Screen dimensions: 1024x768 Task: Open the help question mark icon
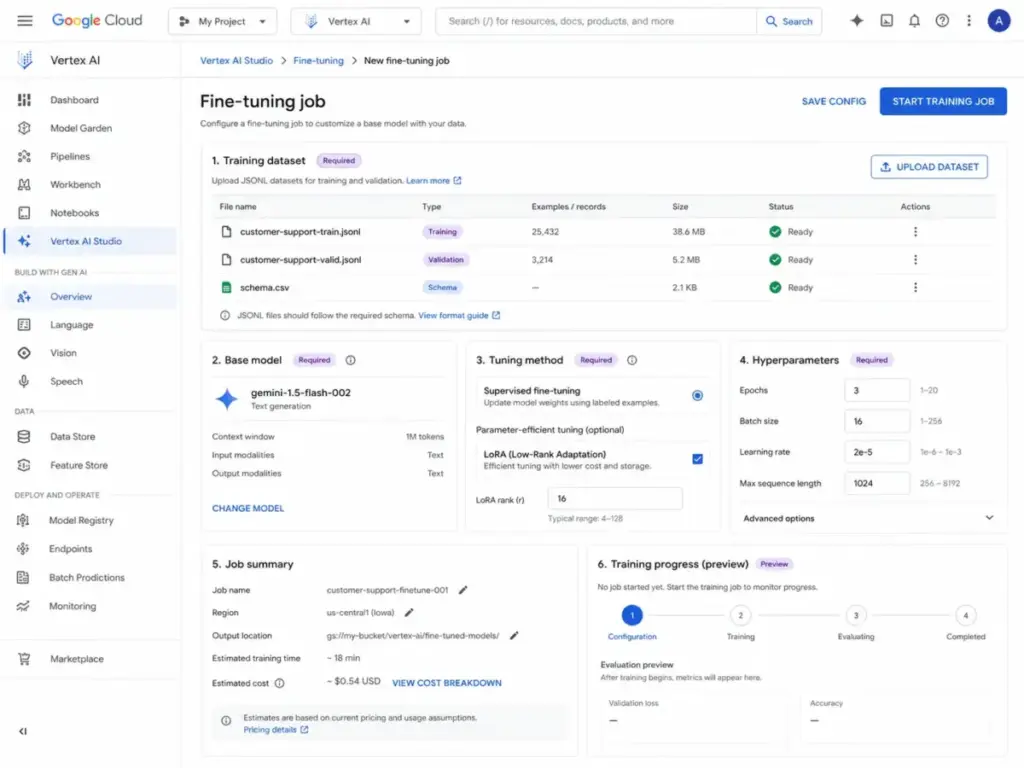942,21
